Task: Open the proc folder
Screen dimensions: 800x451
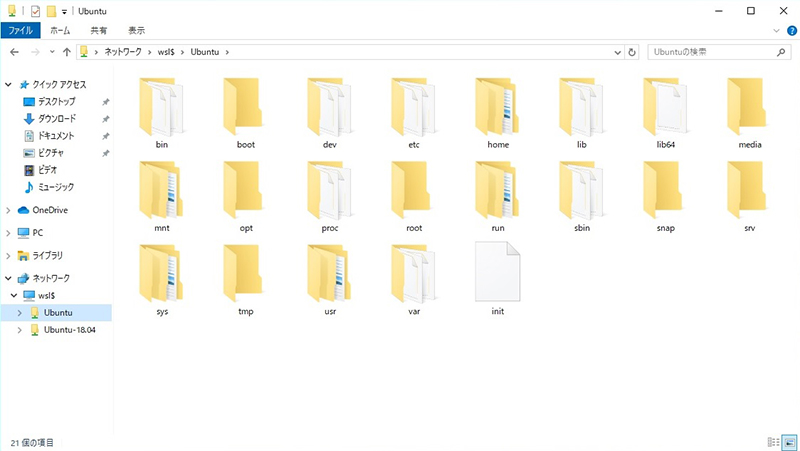Action: (x=330, y=196)
